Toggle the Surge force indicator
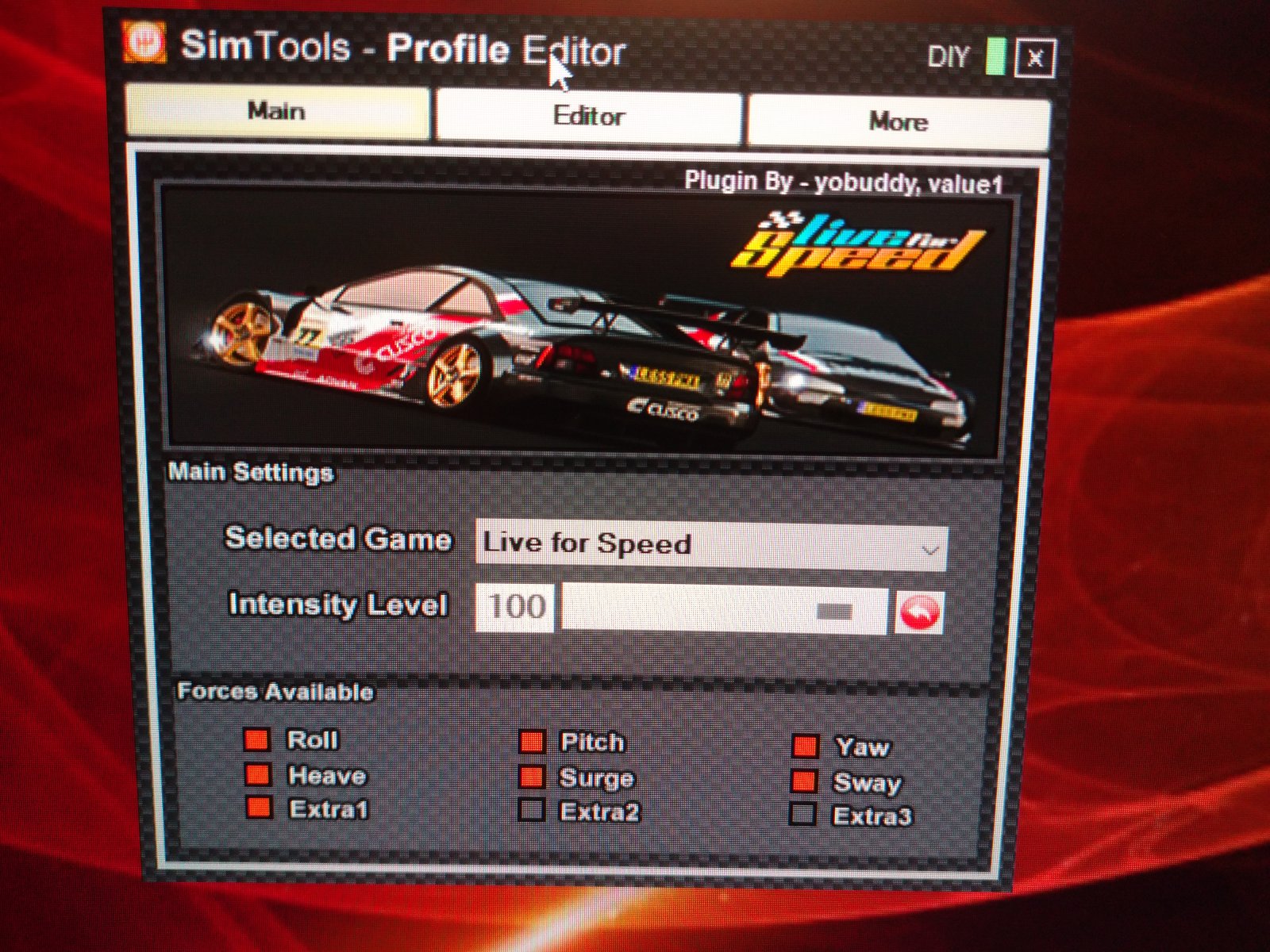1270x952 pixels. 531,777
